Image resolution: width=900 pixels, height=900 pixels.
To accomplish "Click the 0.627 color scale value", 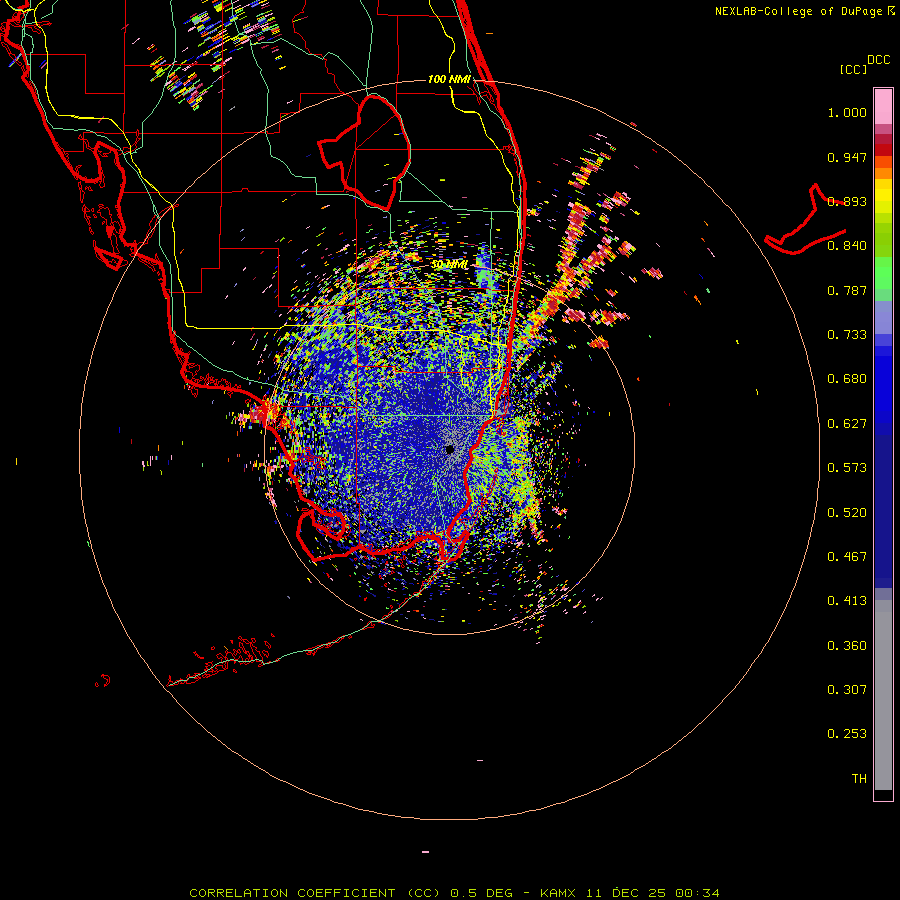I will click(x=847, y=424).
